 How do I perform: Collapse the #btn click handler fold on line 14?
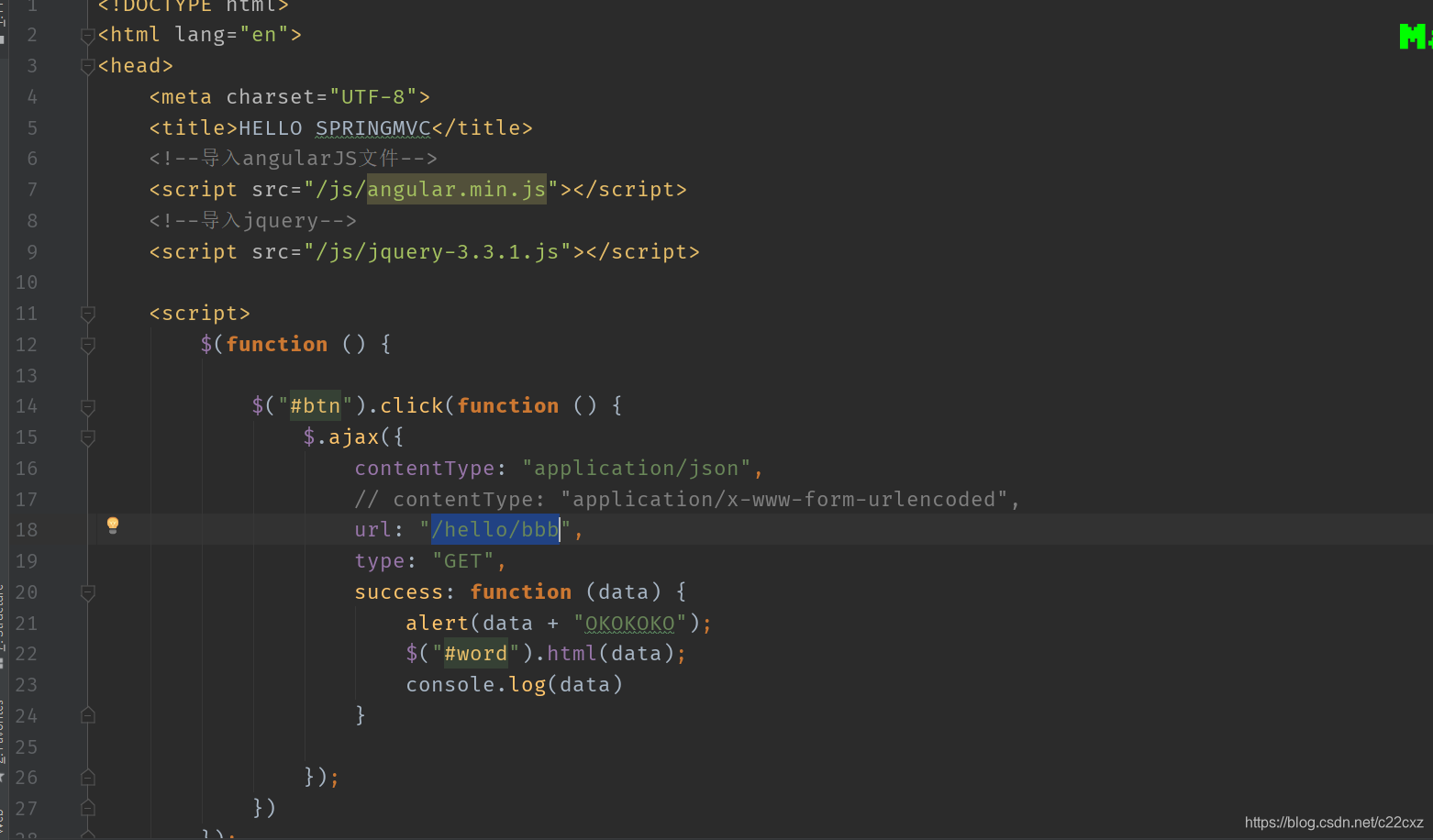[x=88, y=407]
